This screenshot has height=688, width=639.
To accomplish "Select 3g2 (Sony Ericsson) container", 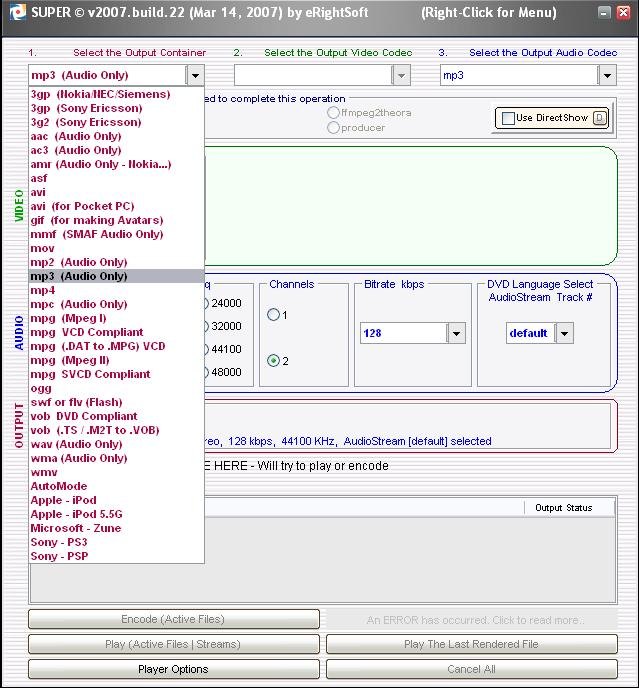I will [116, 122].
